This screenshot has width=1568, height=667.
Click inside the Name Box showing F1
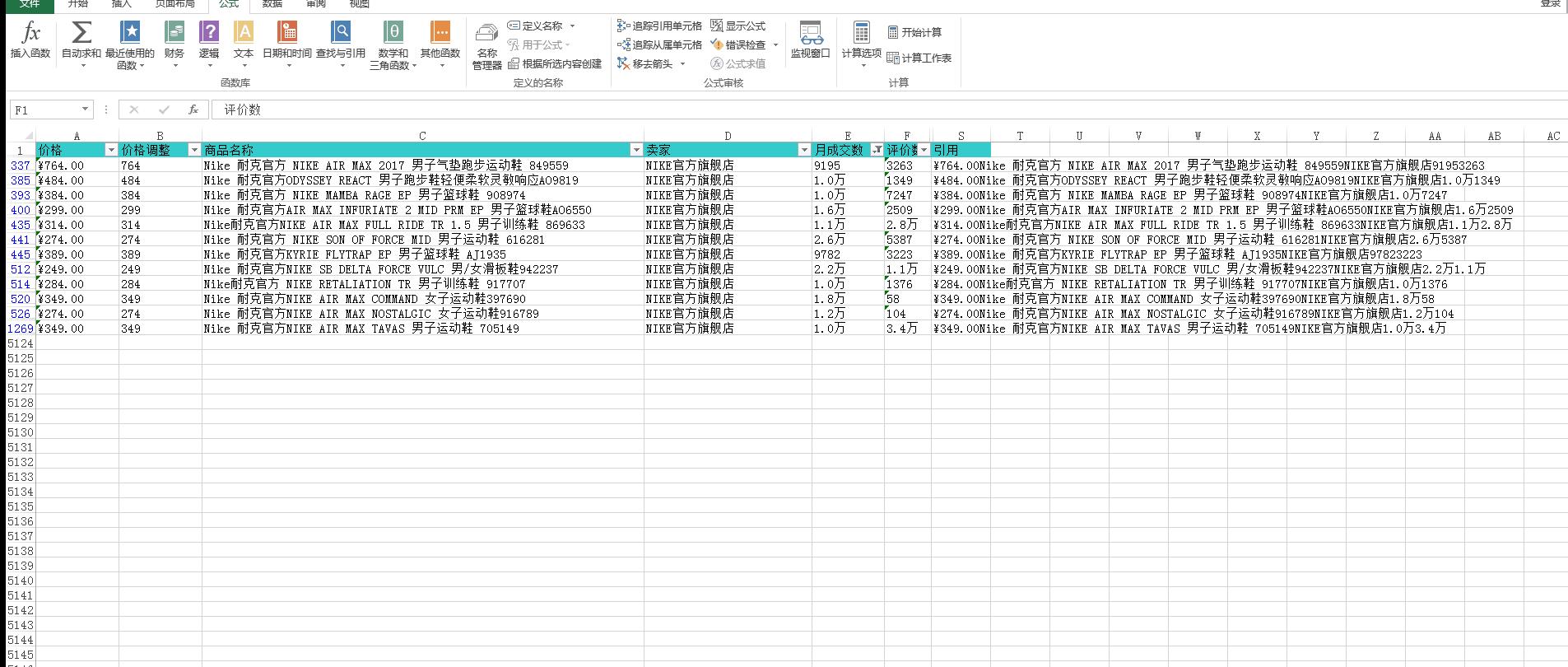[x=44, y=110]
